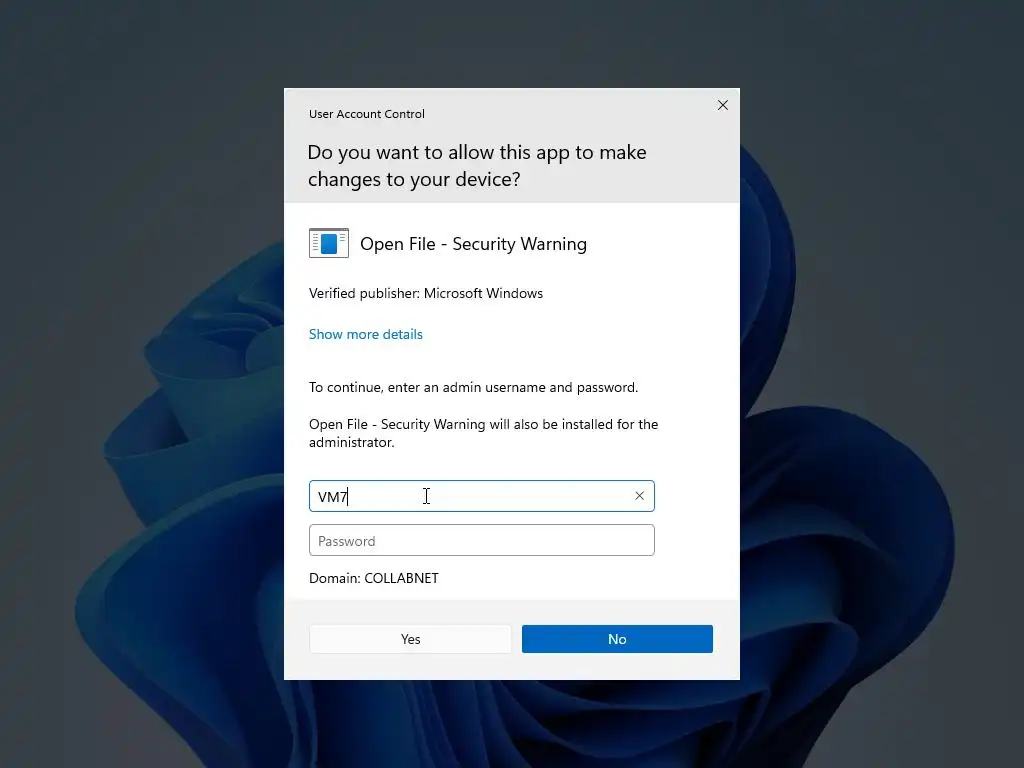Click the Verified publisher Microsoft Windows line
Viewport: 1024px width, 768px height.
(x=426, y=293)
